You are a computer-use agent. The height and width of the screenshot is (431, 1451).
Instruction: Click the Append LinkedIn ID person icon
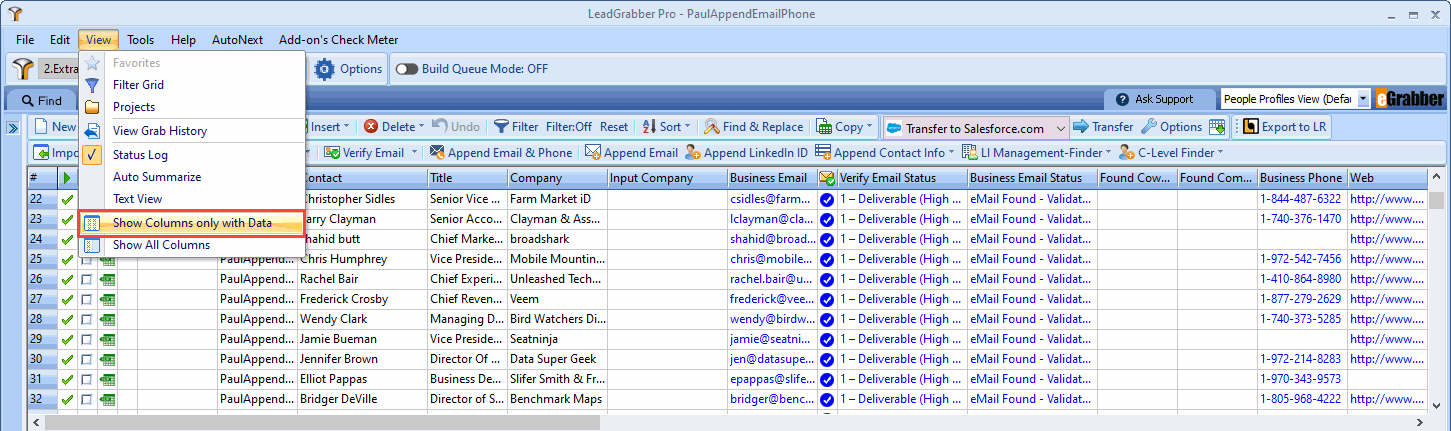point(693,153)
